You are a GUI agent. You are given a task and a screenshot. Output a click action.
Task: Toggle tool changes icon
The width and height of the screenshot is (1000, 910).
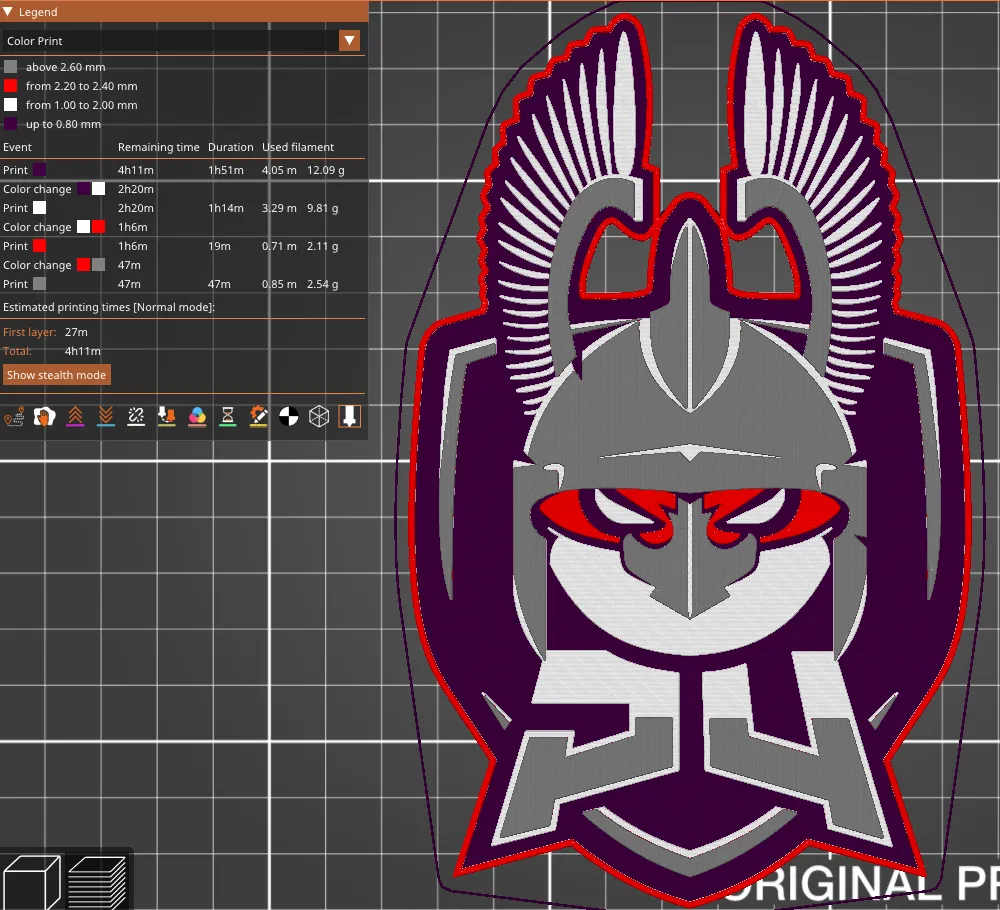click(x=166, y=416)
